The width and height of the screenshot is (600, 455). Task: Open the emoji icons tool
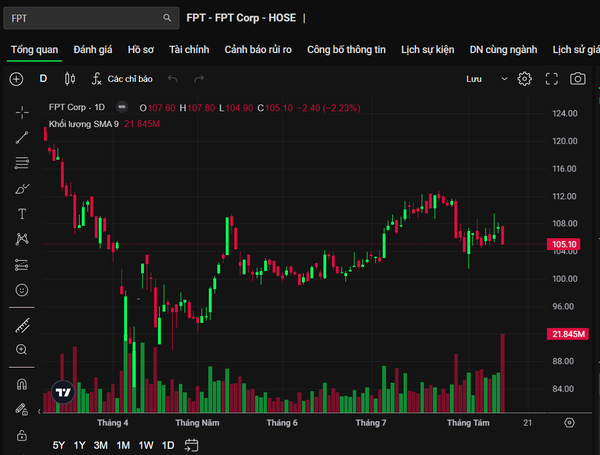(22, 290)
